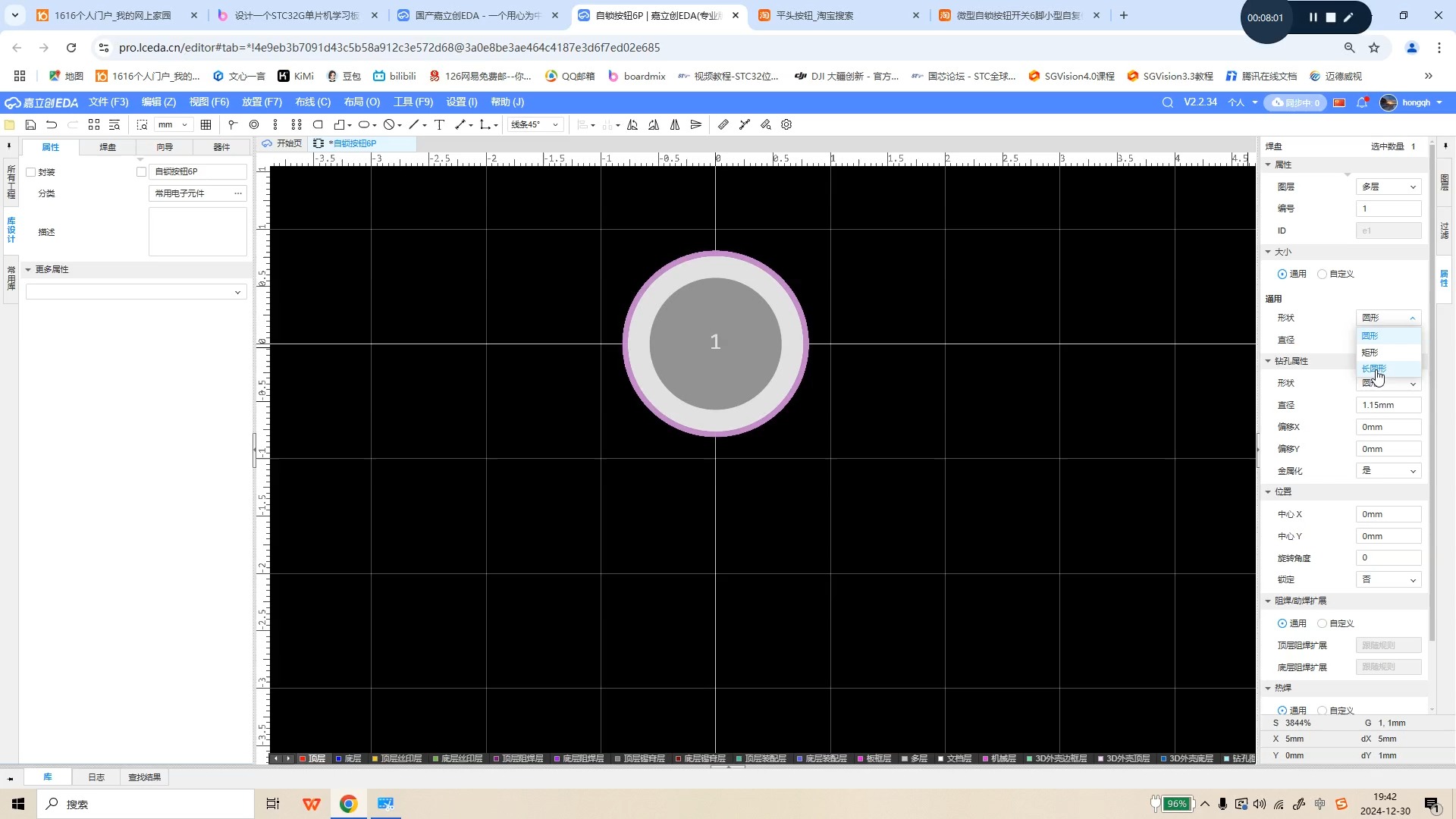This screenshot has height=819, width=1456.
Task: Open file with the folder toolbar icon
Action: [x=10, y=124]
